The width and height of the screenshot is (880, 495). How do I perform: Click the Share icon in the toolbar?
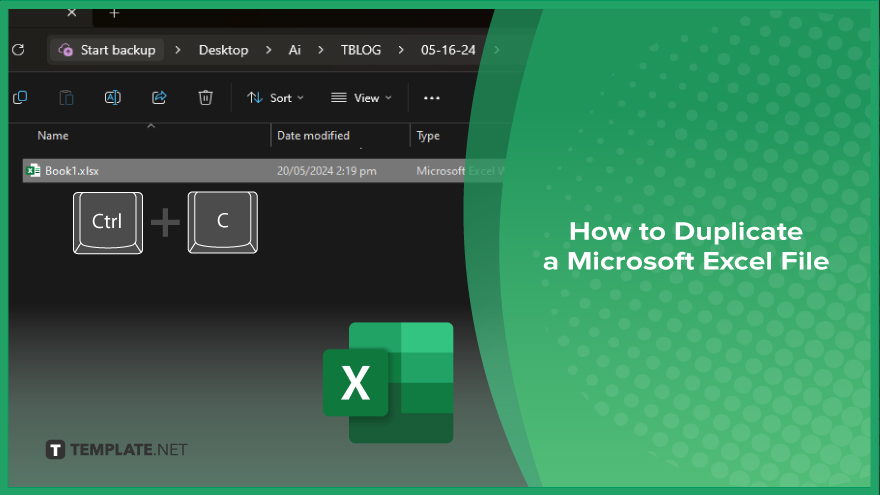click(x=159, y=98)
